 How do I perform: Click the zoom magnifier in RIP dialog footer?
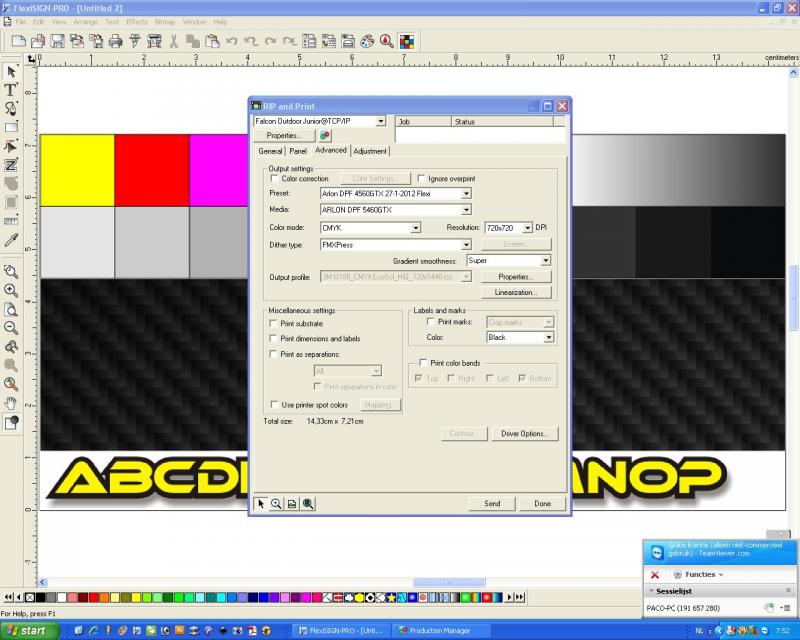[276, 504]
